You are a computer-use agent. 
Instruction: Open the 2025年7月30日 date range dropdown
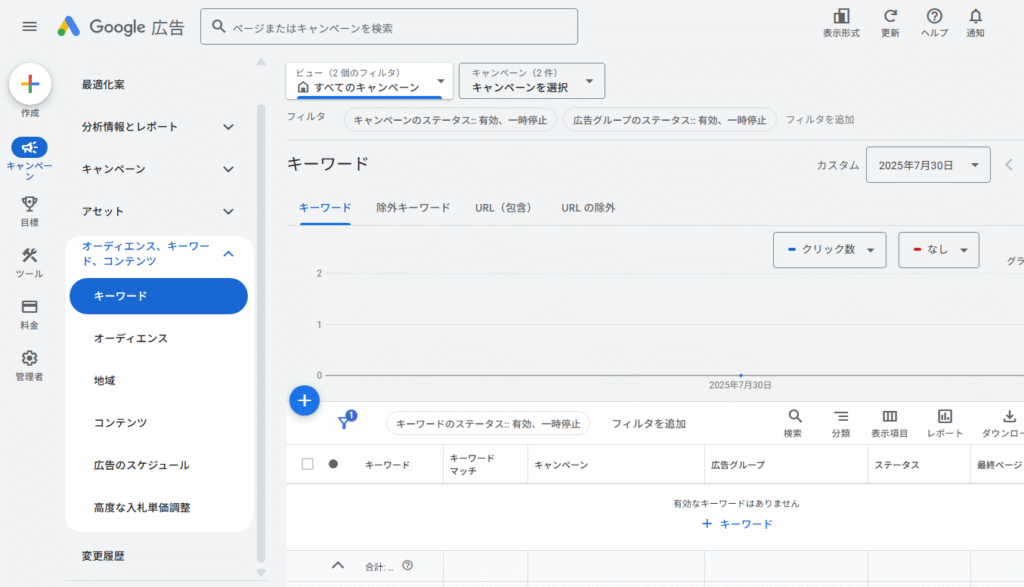coord(928,164)
